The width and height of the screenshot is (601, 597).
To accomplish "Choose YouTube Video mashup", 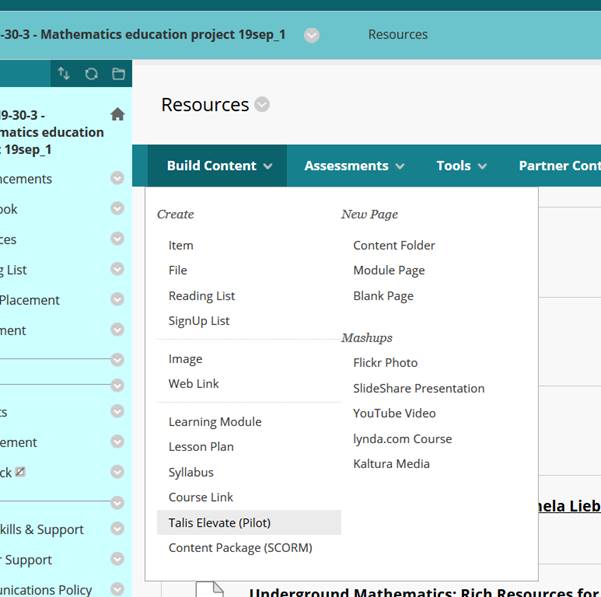I will tap(394, 413).
